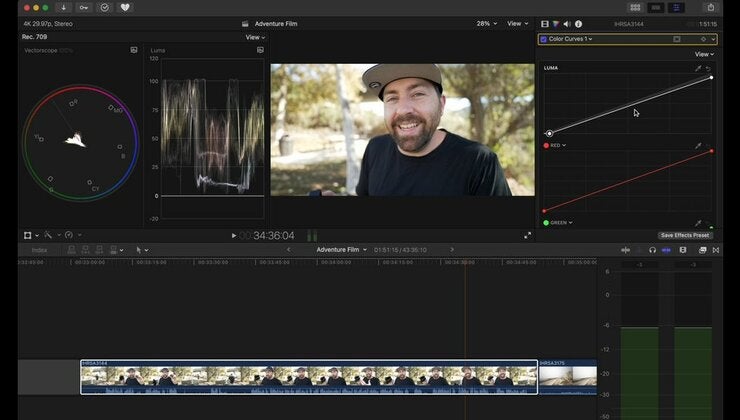
Task: Go back in timeline history arrow
Action: click(289, 250)
